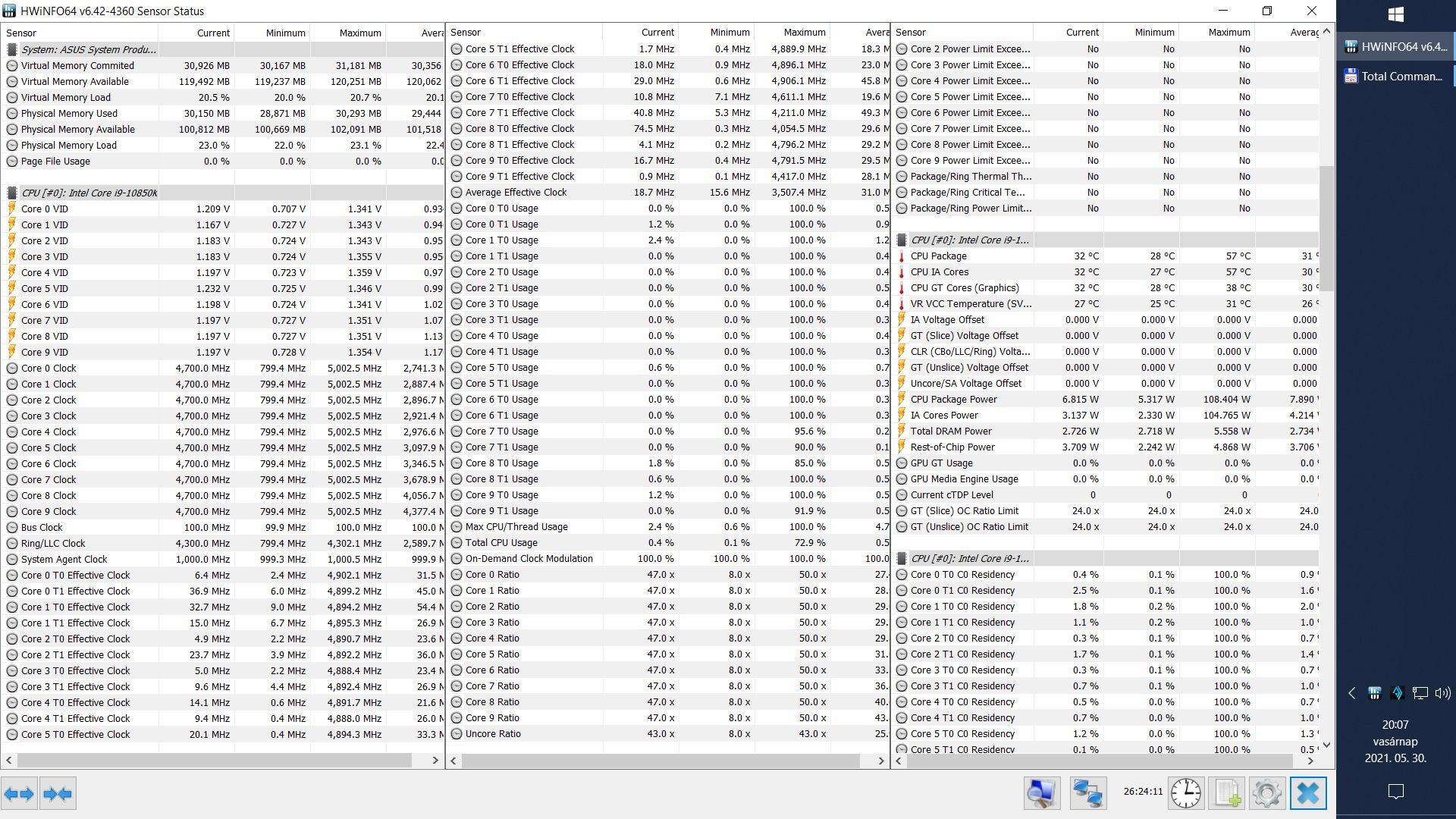Image resolution: width=1456 pixels, height=819 pixels.
Task: Select the Rest-of-Chip Power row
Action: click(x=1106, y=447)
